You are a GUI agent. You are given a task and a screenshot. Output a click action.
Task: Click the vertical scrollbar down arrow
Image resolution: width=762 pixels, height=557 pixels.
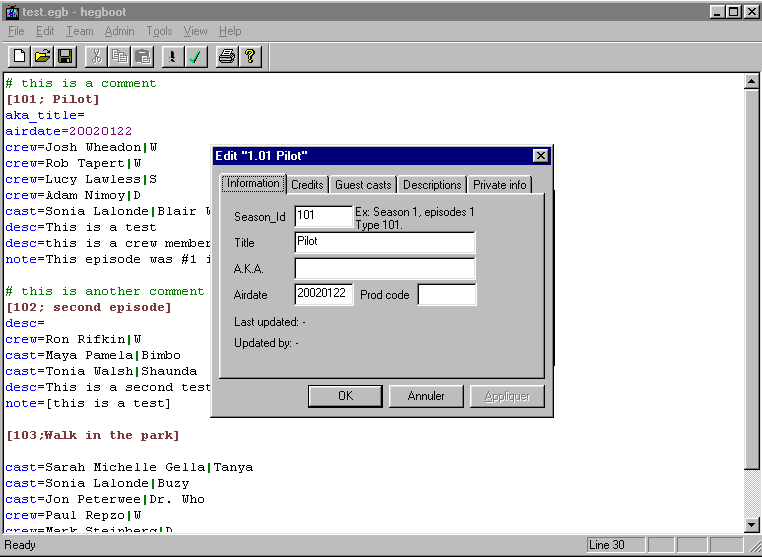click(753, 525)
